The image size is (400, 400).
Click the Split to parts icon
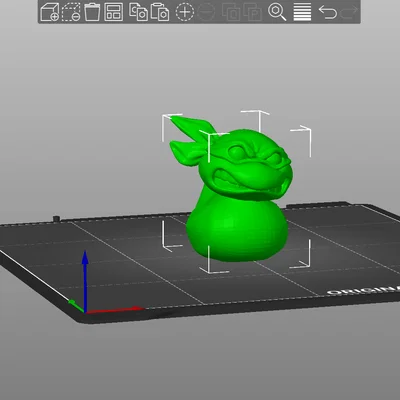[x=253, y=12]
